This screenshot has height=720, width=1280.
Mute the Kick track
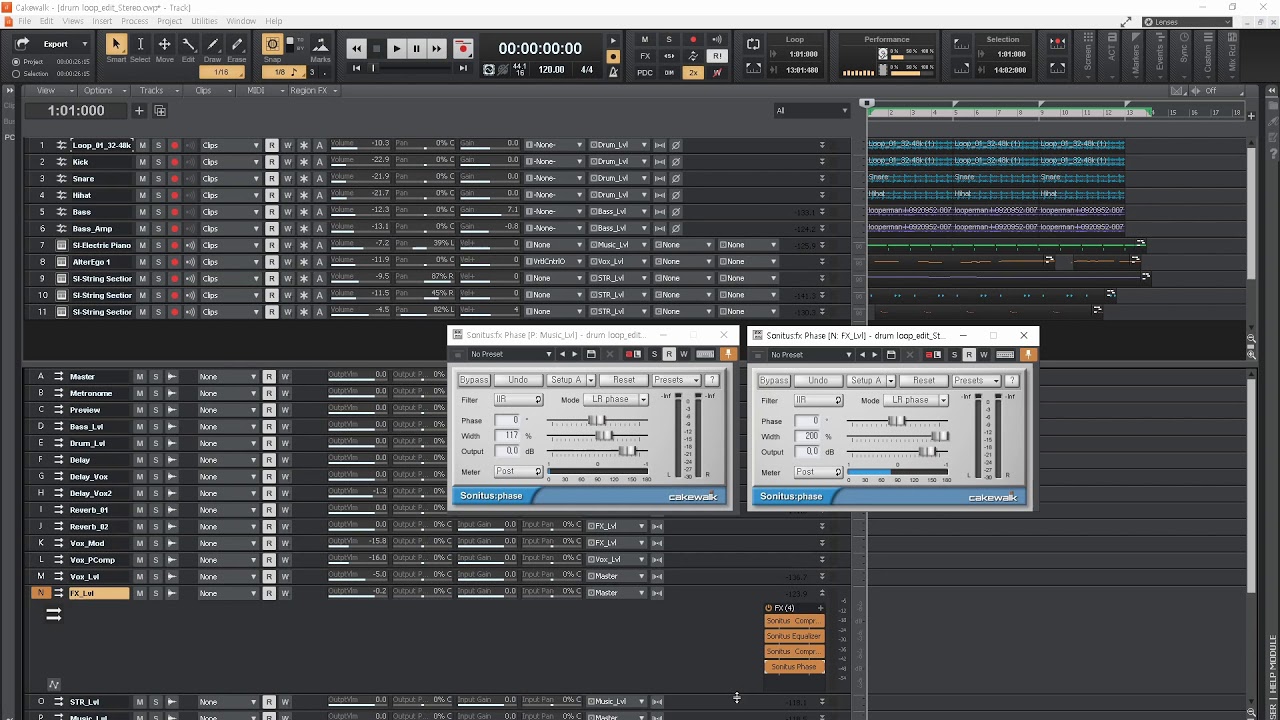pyautogui.click(x=142, y=162)
